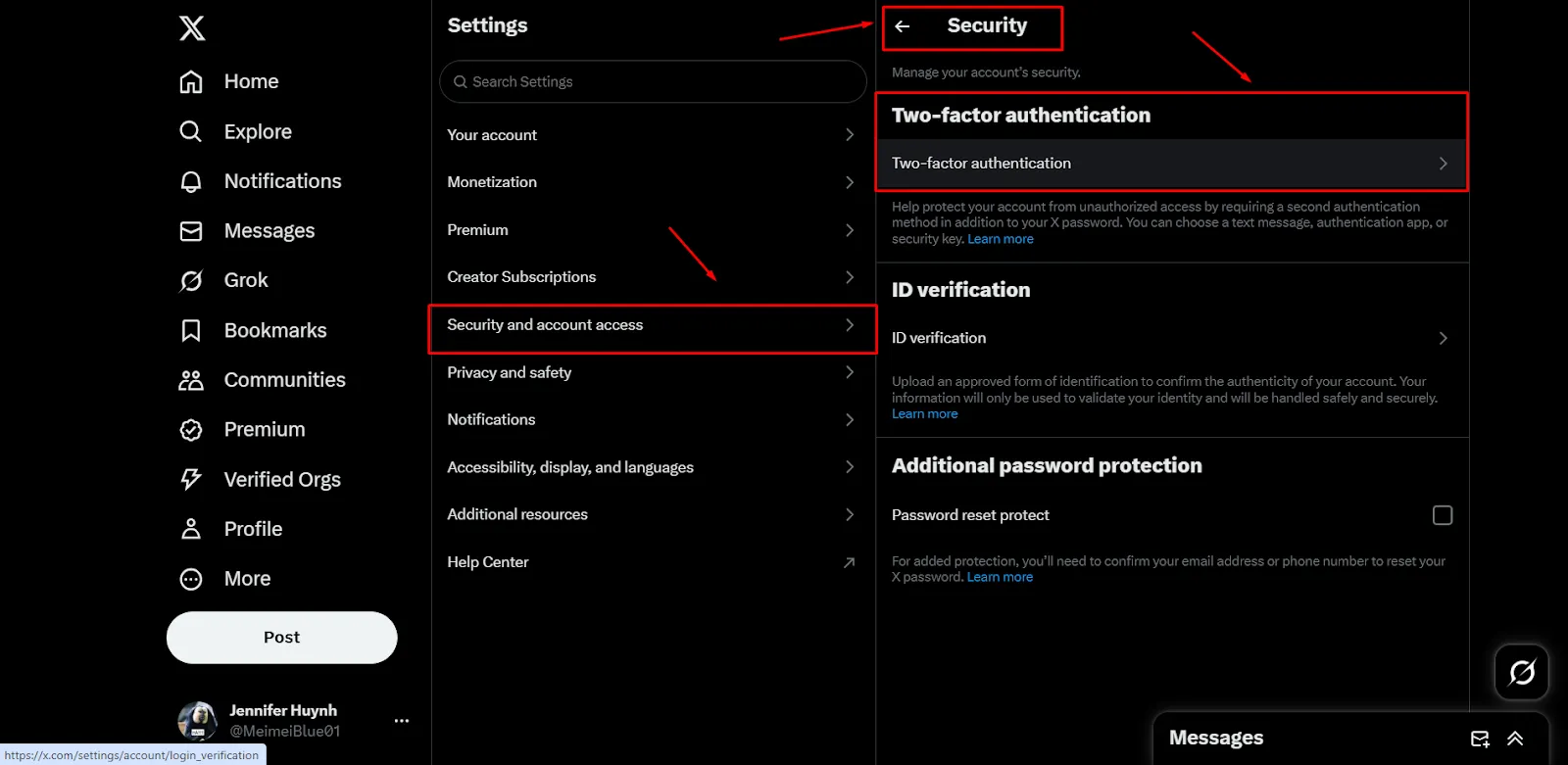
Task: Expand Two-factor authentication chevron
Action: (x=1443, y=164)
